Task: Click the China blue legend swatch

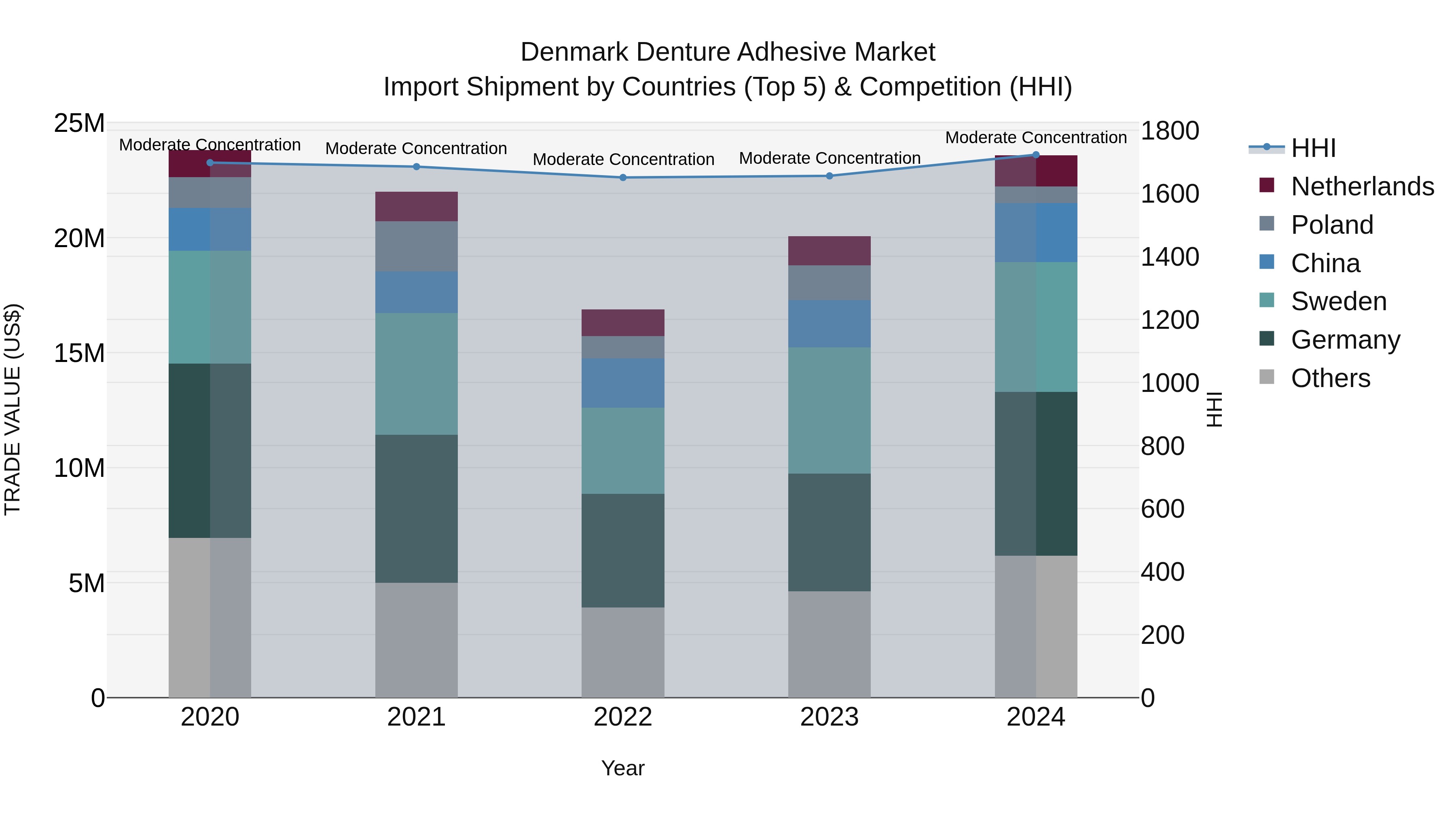Action: pos(1267,262)
